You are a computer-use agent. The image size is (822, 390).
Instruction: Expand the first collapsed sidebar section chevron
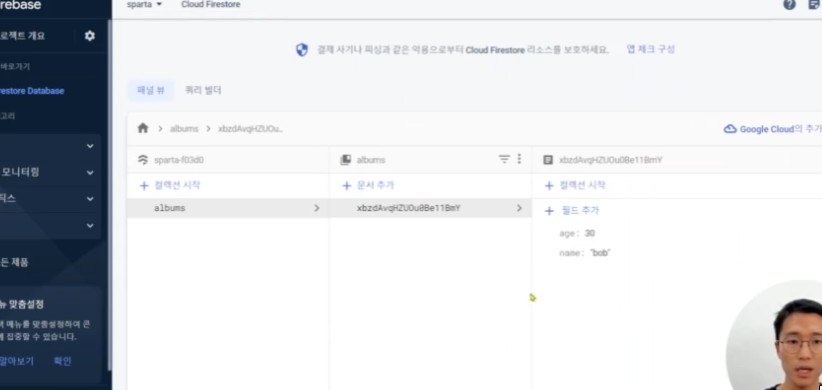(90, 146)
